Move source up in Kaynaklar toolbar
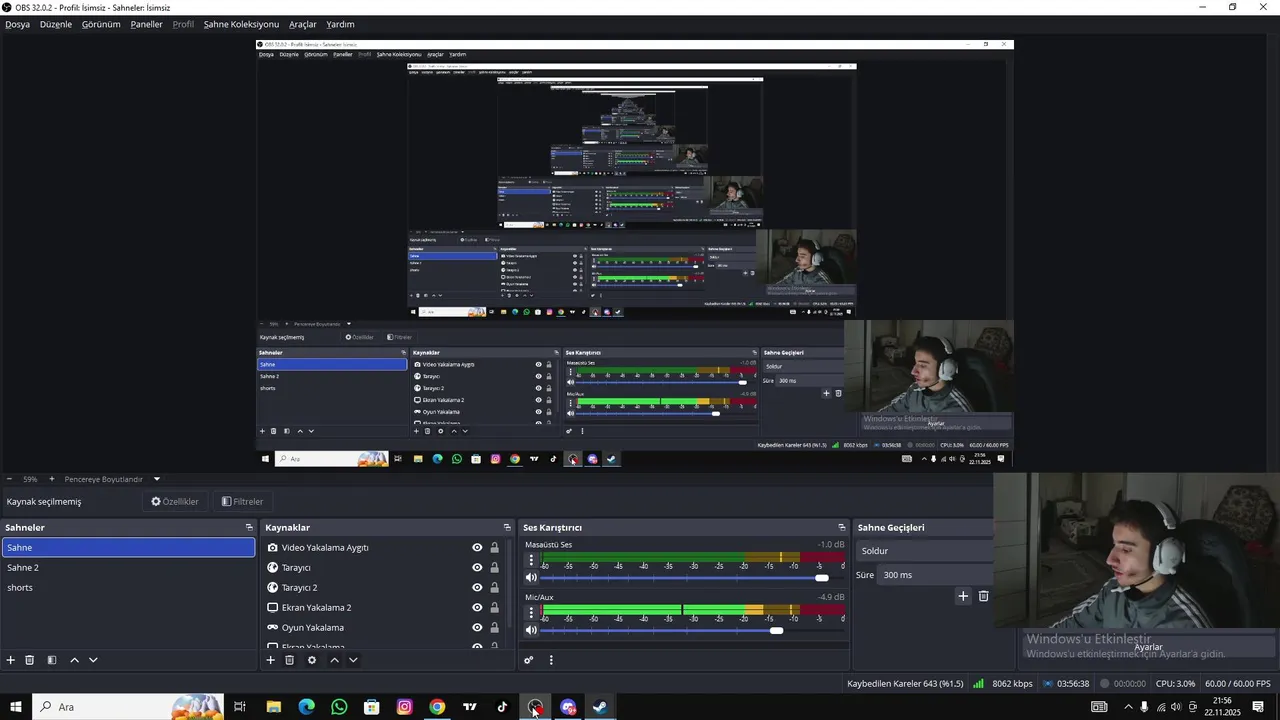Image resolution: width=1280 pixels, height=720 pixels. point(334,660)
